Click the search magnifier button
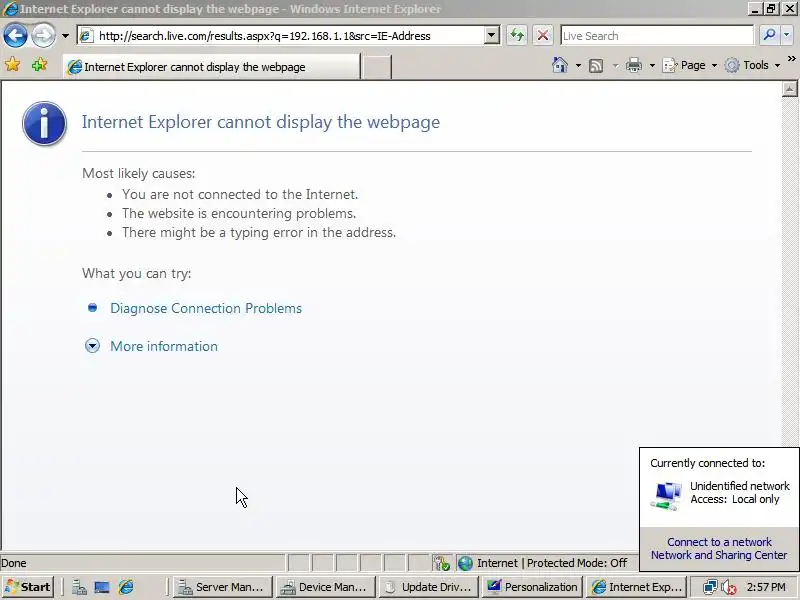The image size is (800, 600). click(x=769, y=35)
